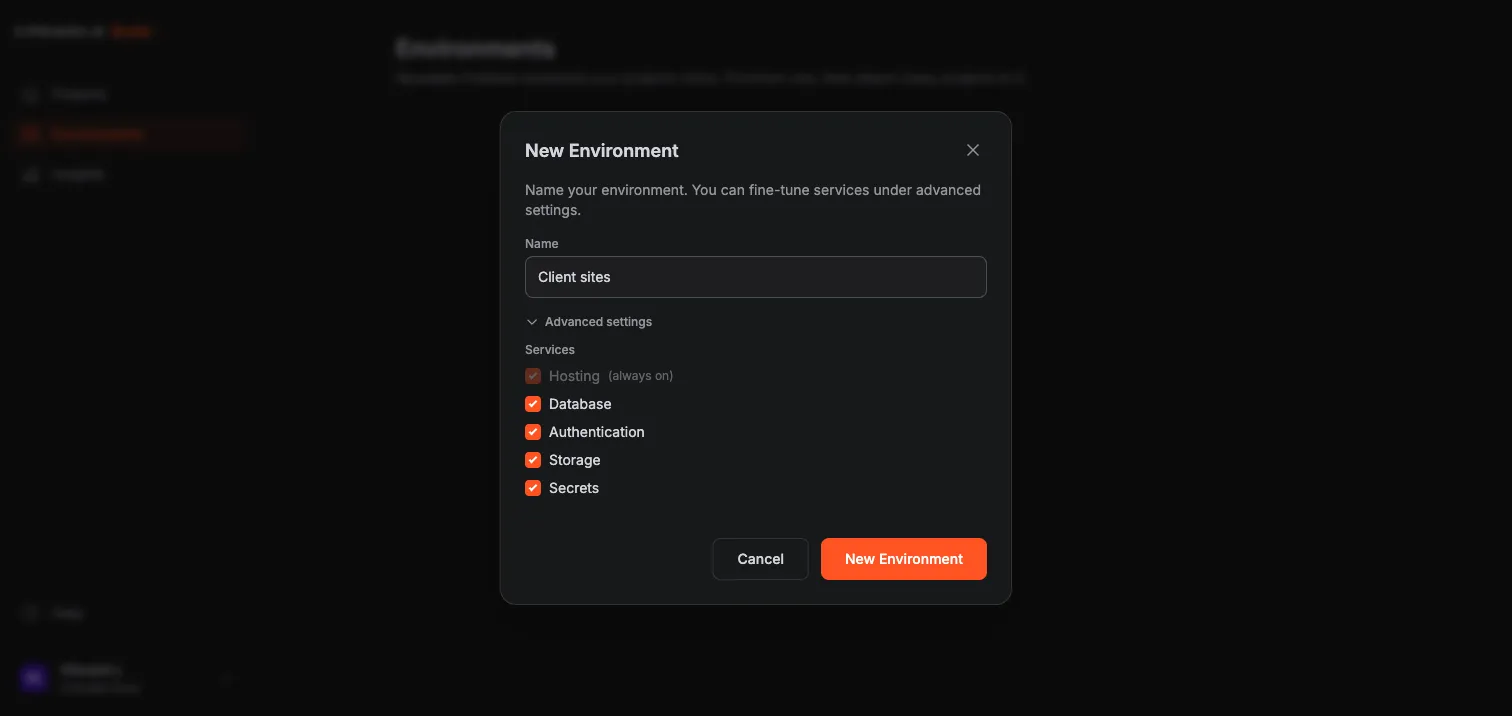The height and width of the screenshot is (716, 1512).
Task: Close the New Environment dialog with the X
Action: pyautogui.click(x=973, y=150)
